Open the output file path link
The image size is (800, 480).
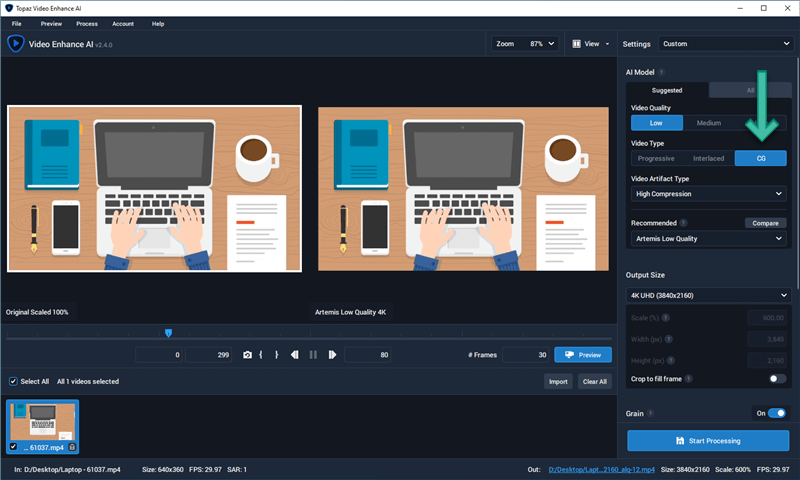[x=602, y=469]
